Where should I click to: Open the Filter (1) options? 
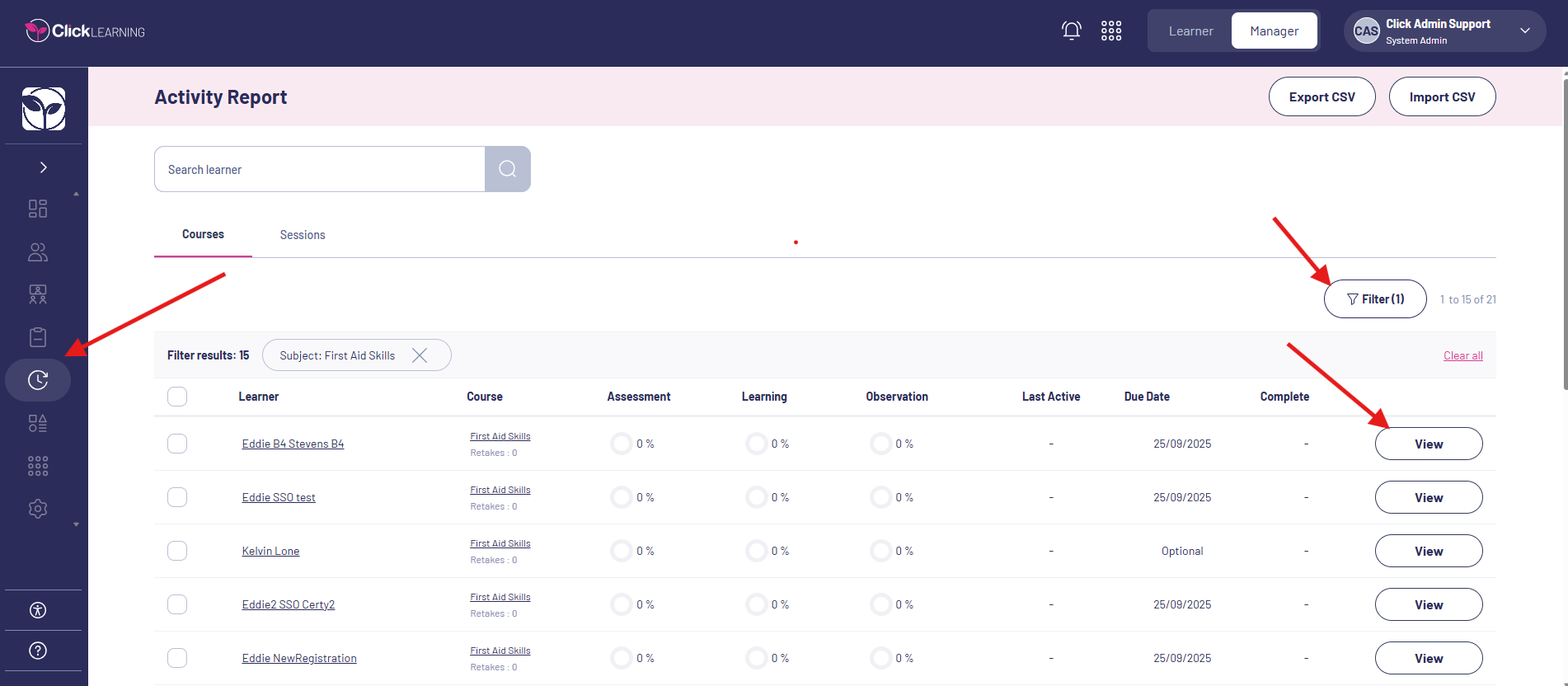1374,299
